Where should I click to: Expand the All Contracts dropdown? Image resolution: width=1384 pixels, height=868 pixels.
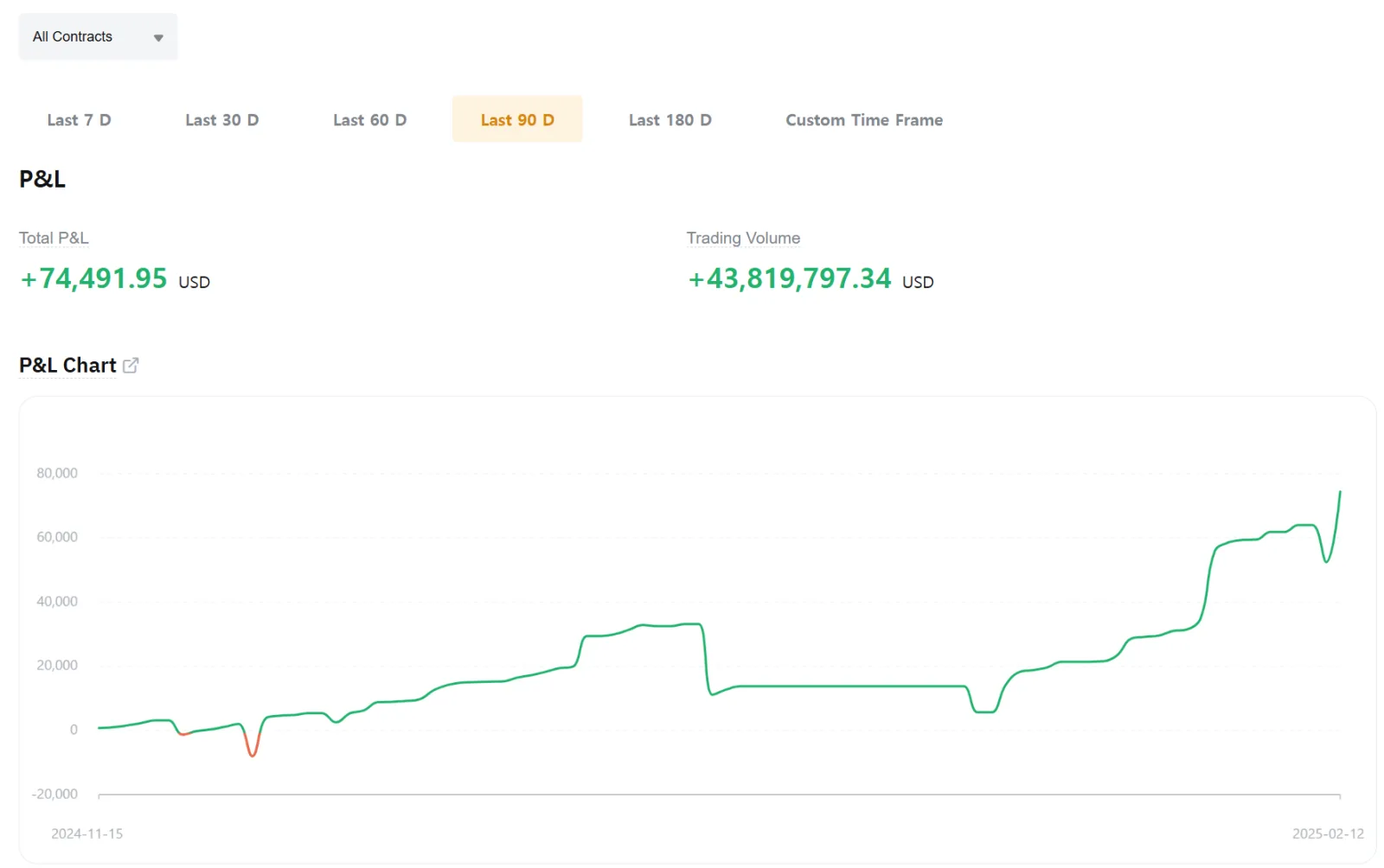coord(98,36)
